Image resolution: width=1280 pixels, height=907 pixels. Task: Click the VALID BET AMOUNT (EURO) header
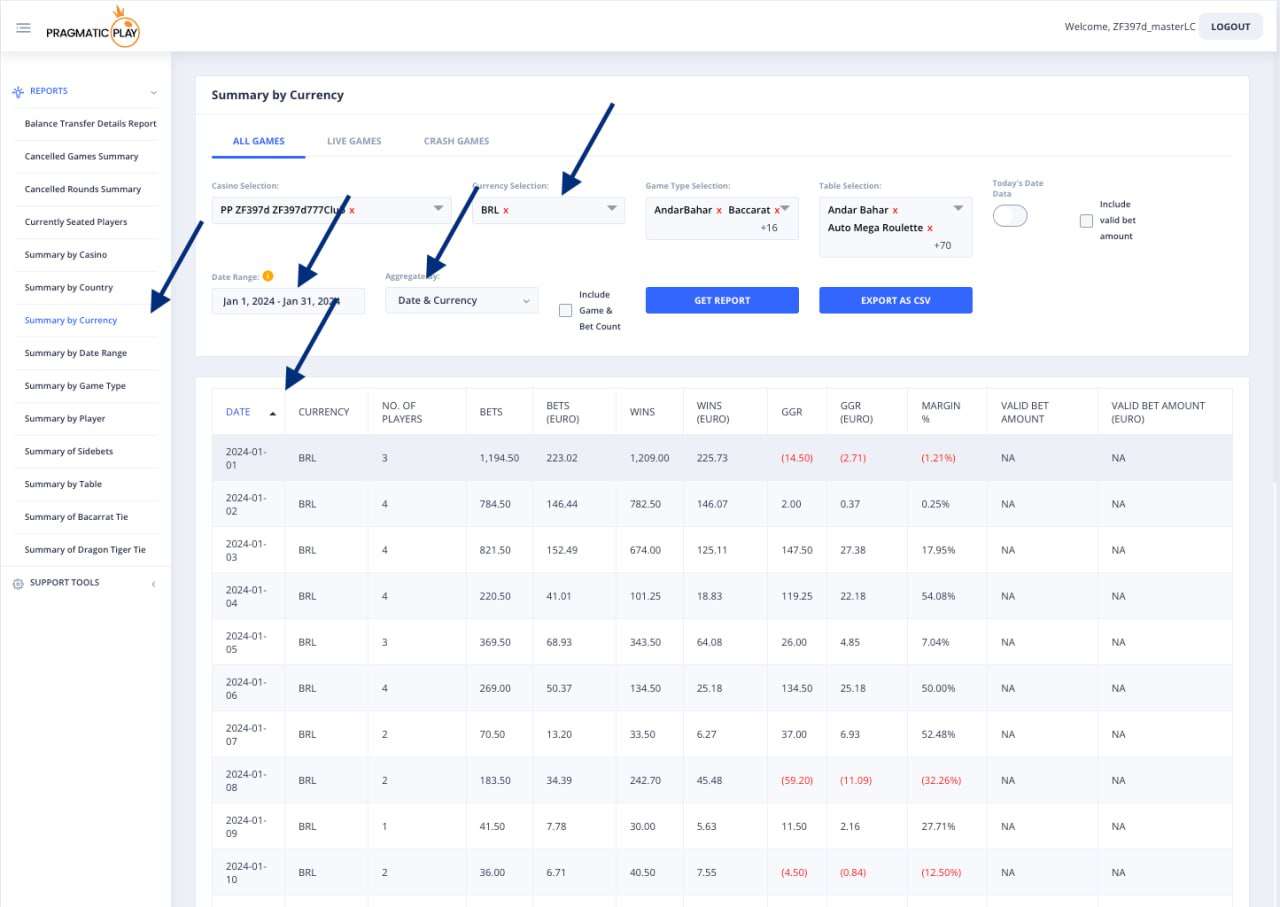[x=1158, y=412]
